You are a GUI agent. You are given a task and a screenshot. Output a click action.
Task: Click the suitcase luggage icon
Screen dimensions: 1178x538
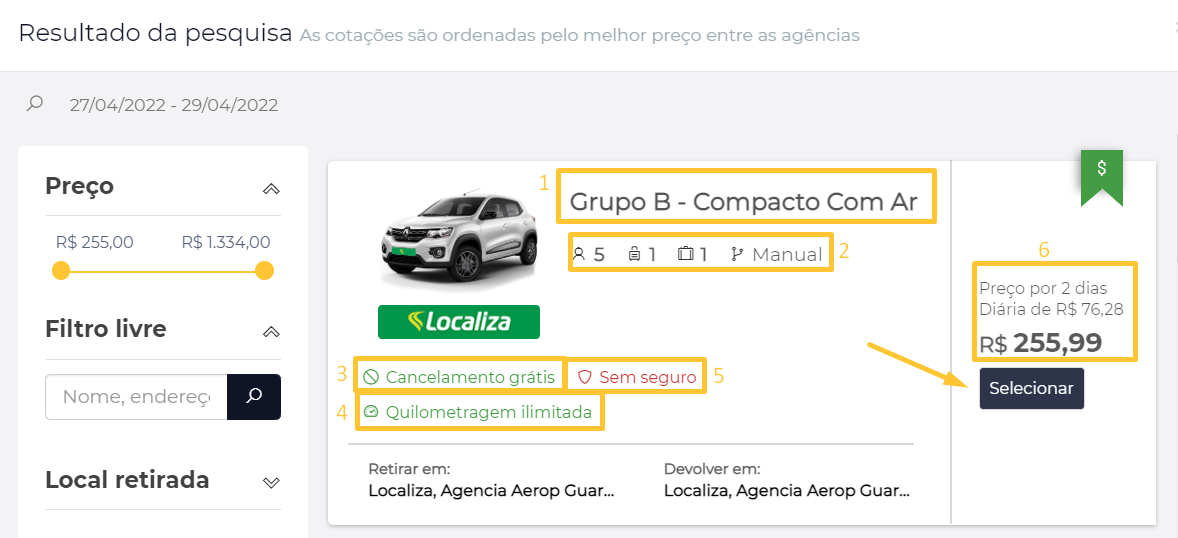pyautogui.click(x=634, y=254)
